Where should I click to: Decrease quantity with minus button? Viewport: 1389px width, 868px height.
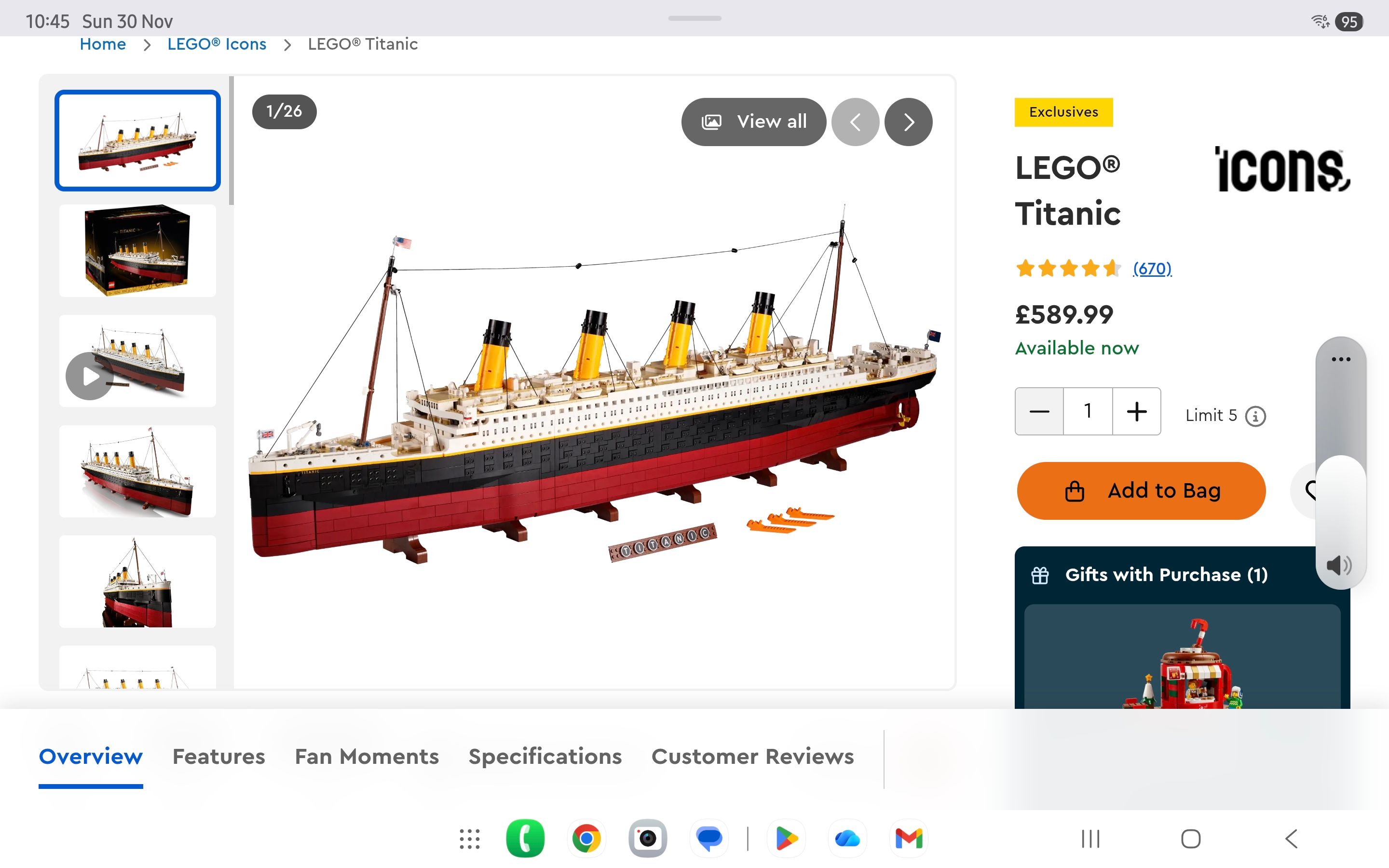pos(1039,412)
